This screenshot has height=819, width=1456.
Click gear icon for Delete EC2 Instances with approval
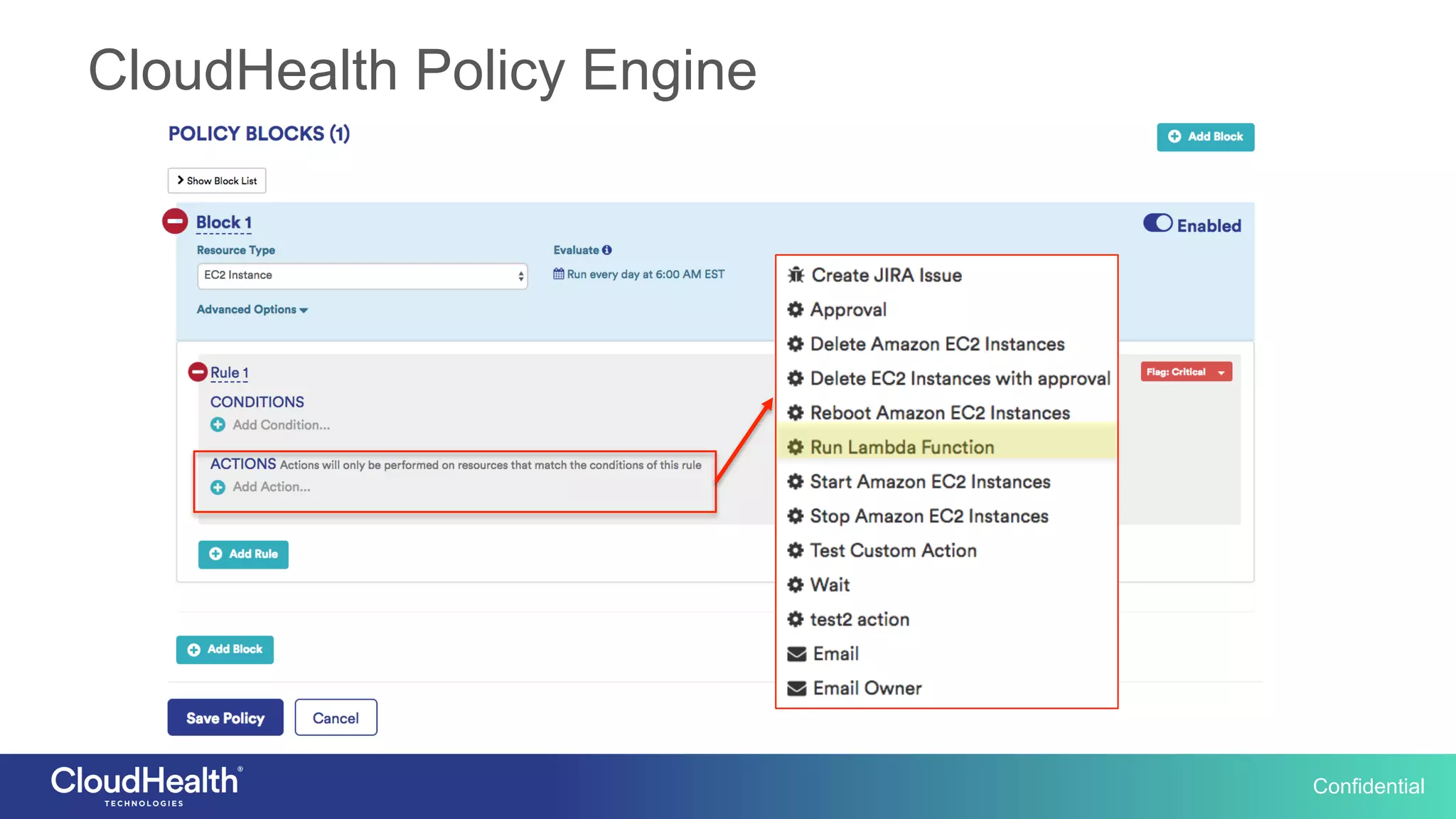[796, 378]
